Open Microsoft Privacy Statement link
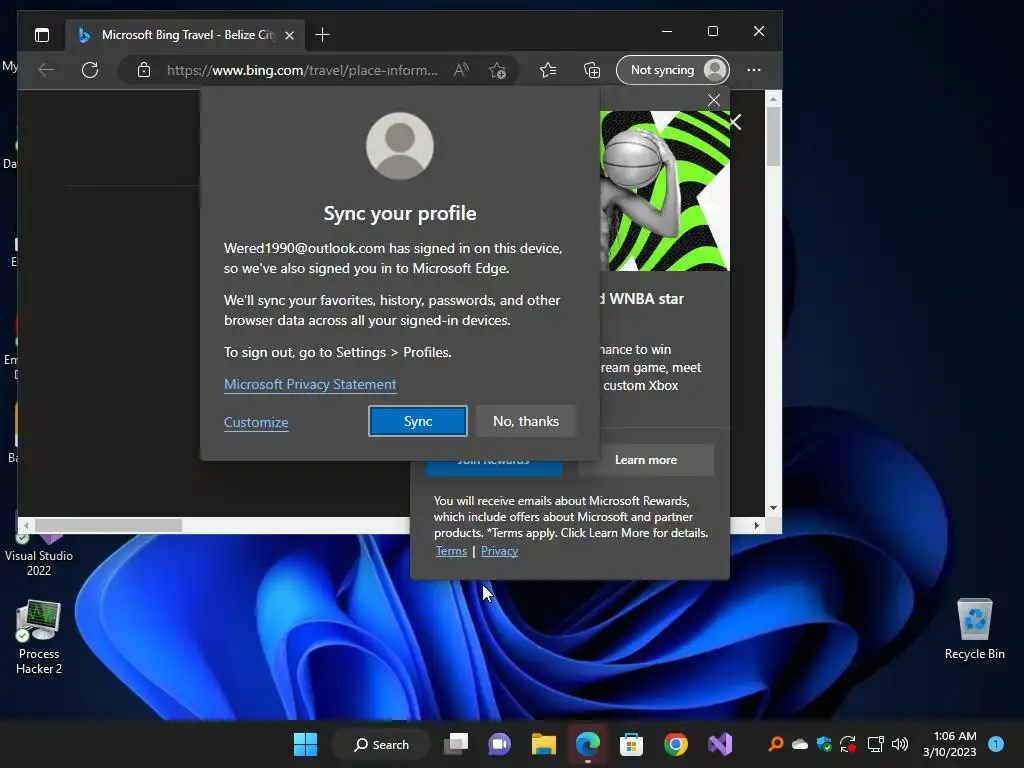The height and width of the screenshot is (768, 1024). [310, 384]
